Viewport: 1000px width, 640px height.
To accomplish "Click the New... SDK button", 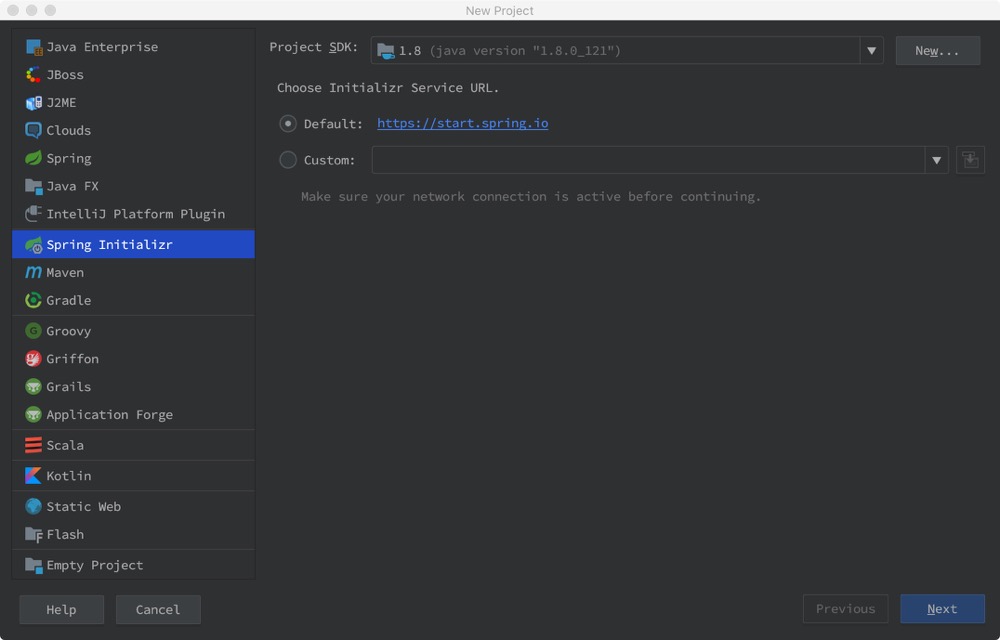I will pos(938,51).
